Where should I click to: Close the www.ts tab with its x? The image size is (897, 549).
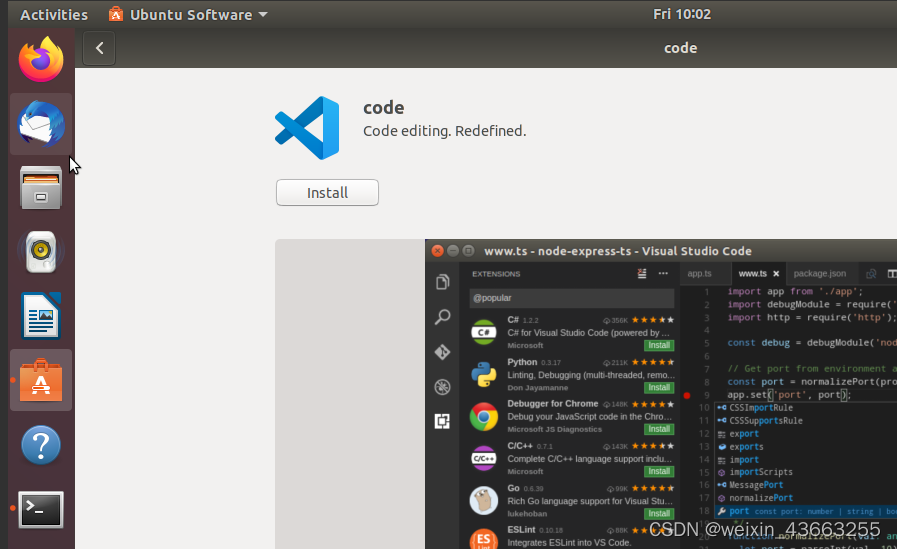point(776,274)
